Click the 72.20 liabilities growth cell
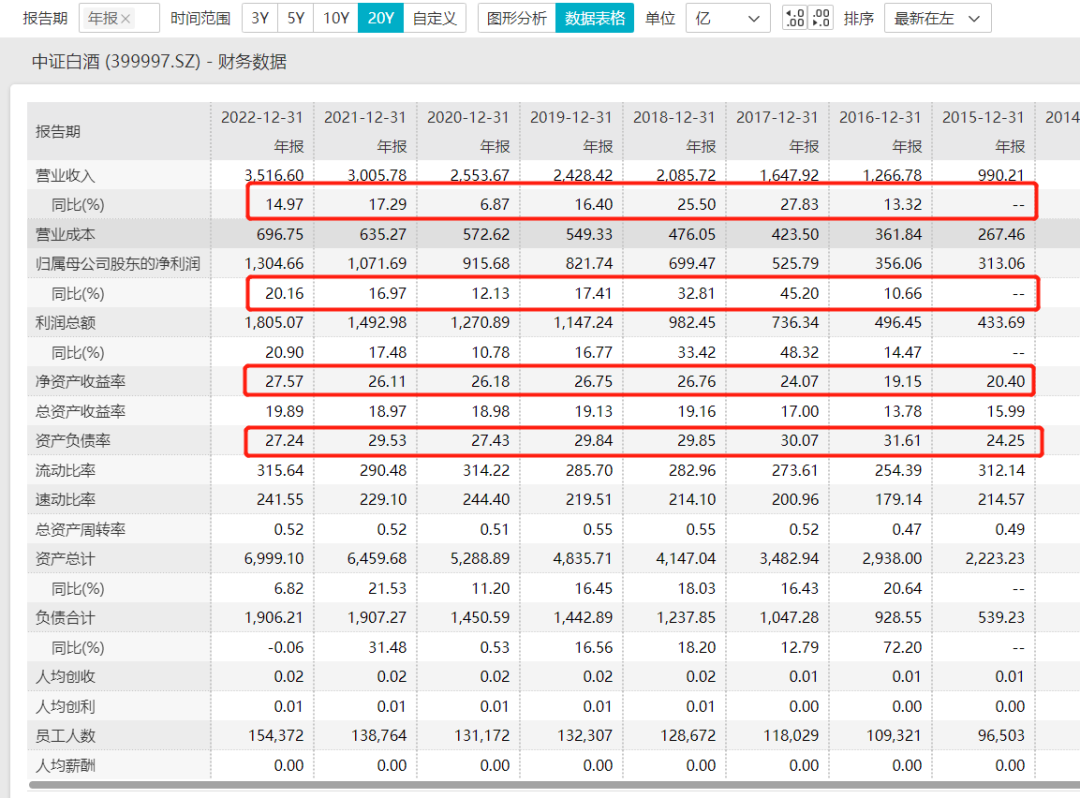 point(903,648)
